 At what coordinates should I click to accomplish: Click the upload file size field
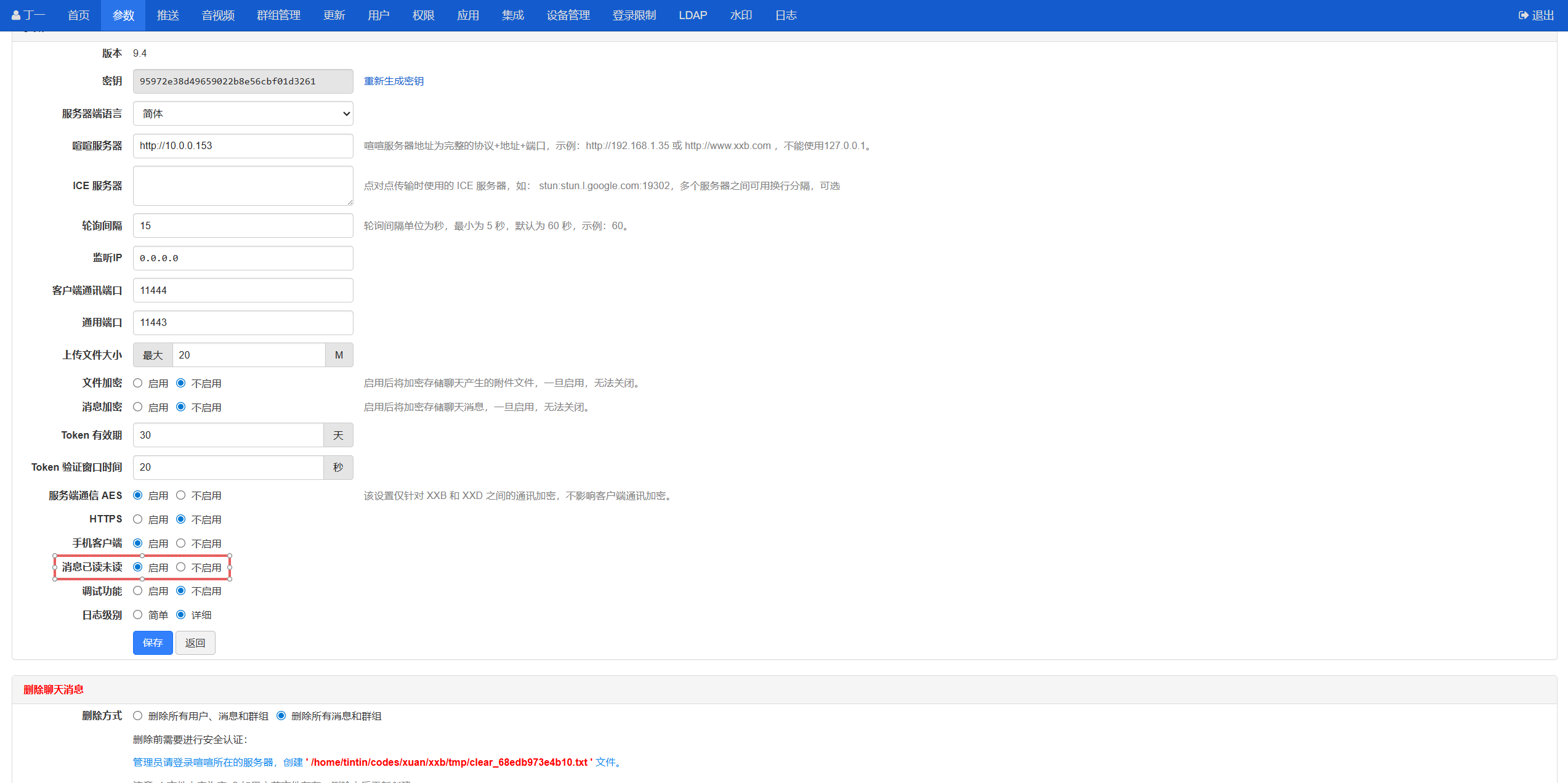click(248, 355)
